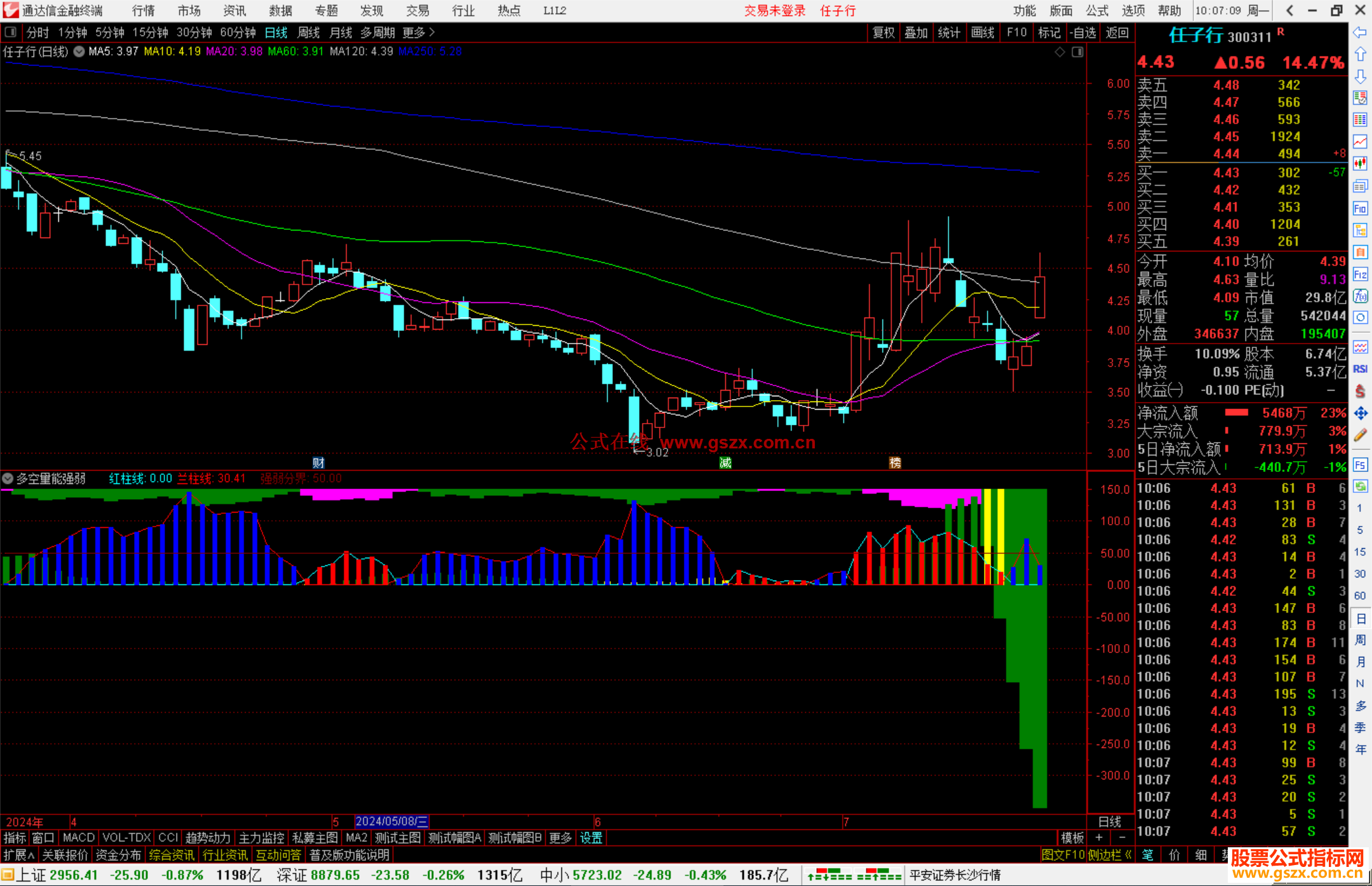The image size is (1372, 886).
Task: Open the F10 company info sidebar icon
Action: [x=1360, y=208]
